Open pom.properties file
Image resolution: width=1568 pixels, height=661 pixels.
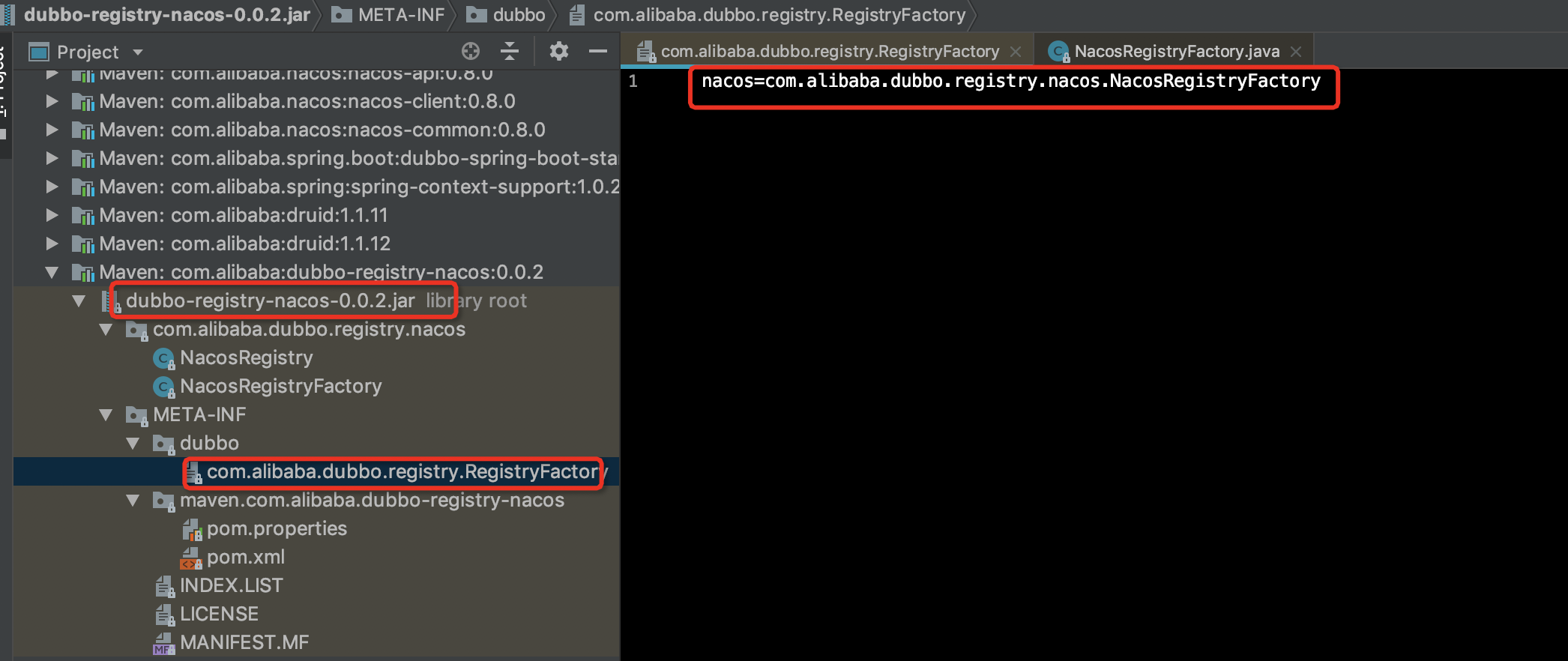[x=277, y=528]
